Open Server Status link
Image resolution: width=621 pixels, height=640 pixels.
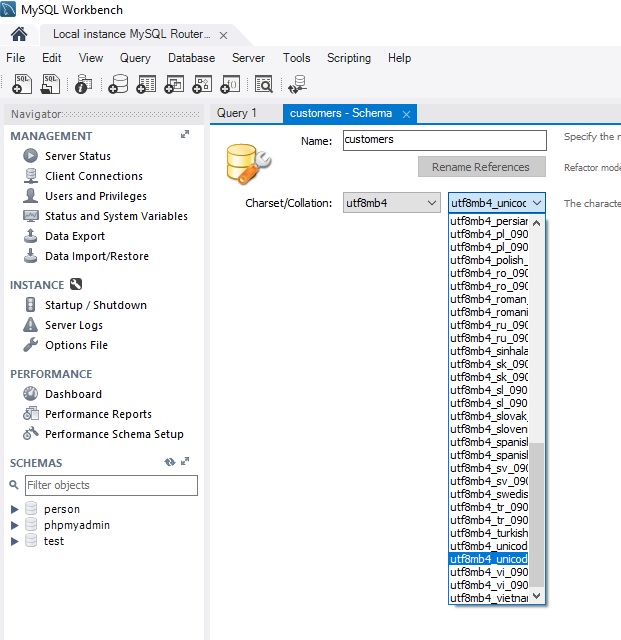[78, 156]
